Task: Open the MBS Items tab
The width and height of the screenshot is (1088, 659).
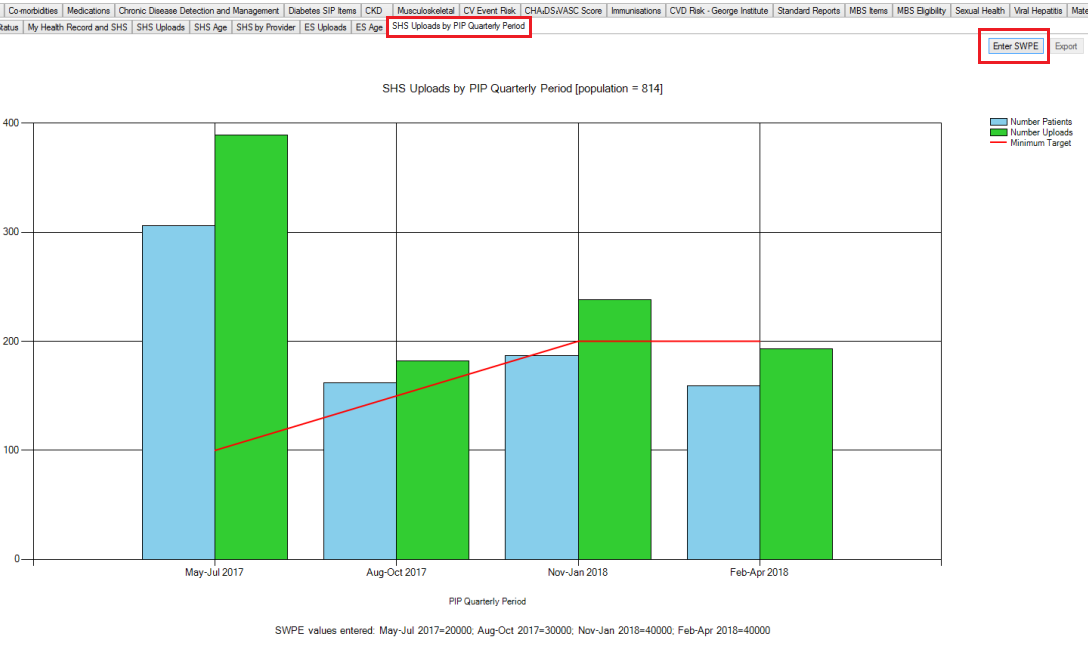Action: (868, 10)
